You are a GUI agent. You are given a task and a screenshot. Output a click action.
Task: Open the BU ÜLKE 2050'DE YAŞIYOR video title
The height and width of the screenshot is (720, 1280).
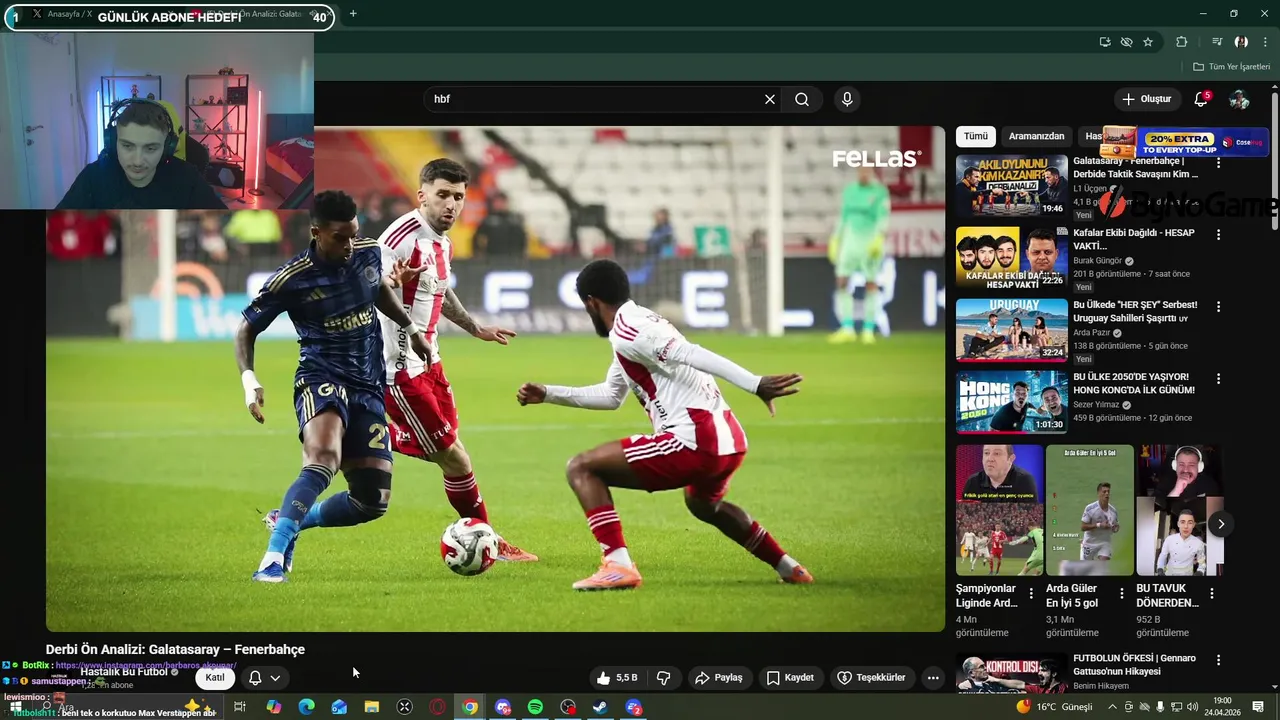[x=1134, y=384]
